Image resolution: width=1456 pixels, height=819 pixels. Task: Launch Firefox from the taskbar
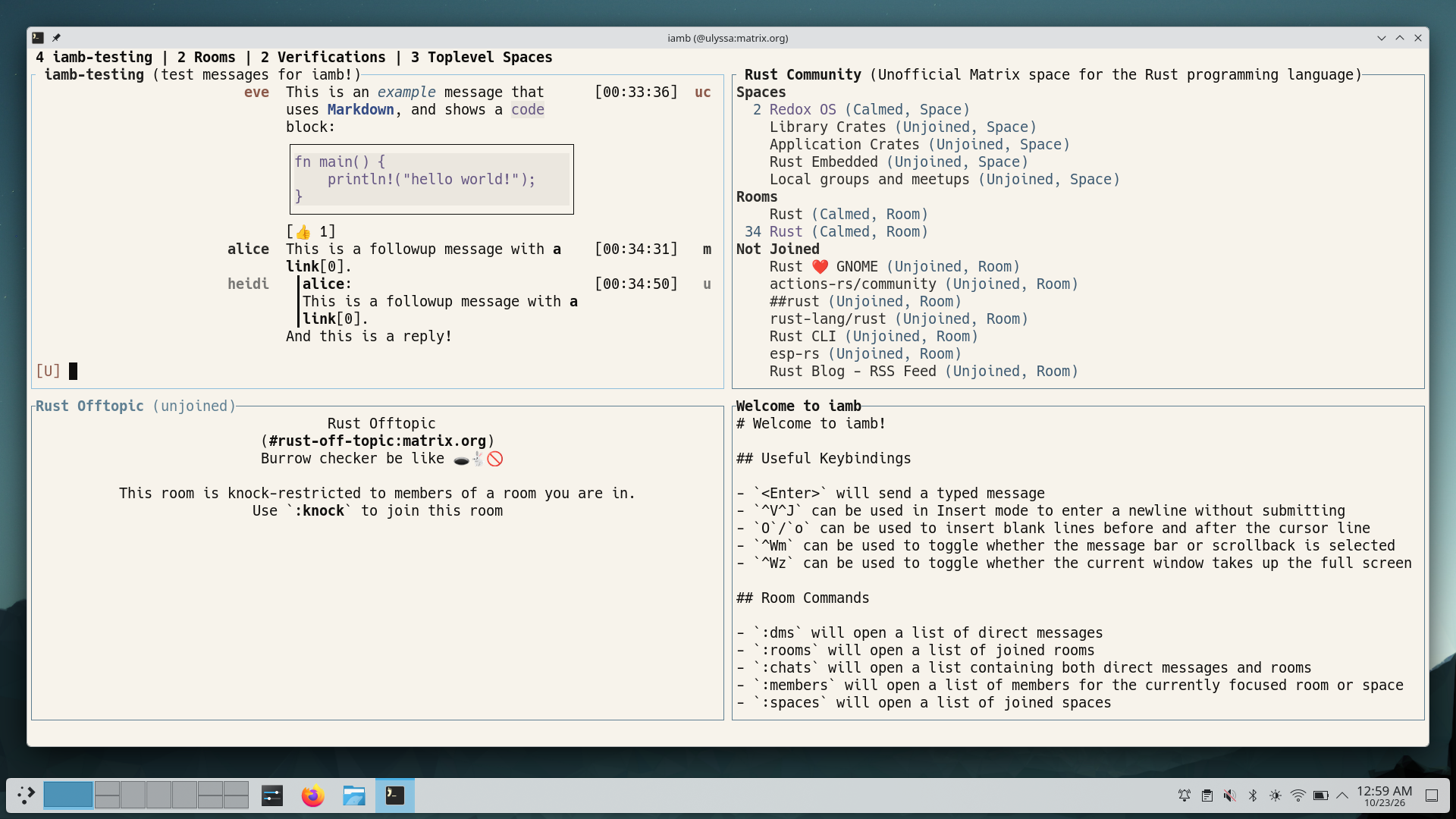point(312,795)
